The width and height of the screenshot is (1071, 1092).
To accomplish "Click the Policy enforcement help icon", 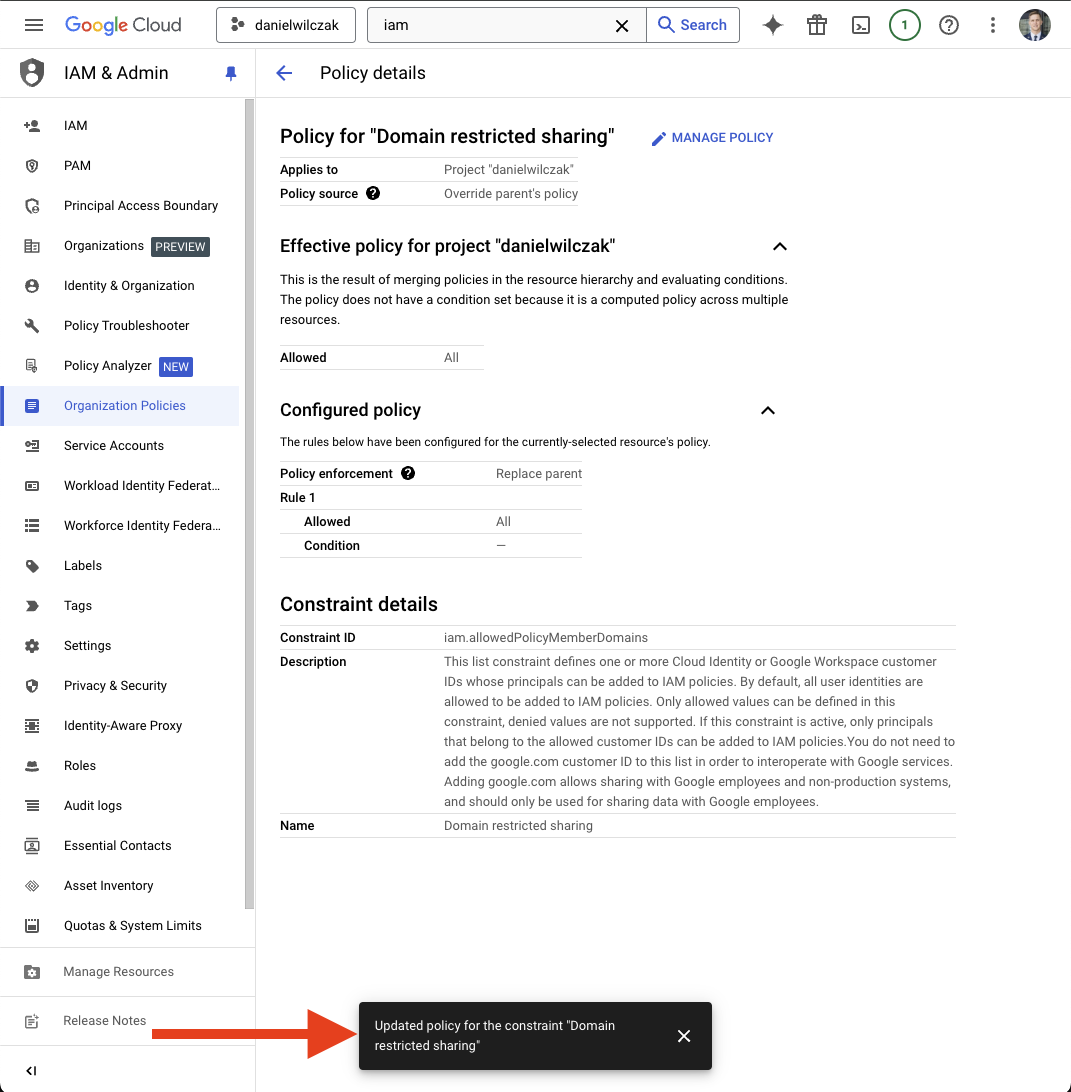I will tap(408, 474).
